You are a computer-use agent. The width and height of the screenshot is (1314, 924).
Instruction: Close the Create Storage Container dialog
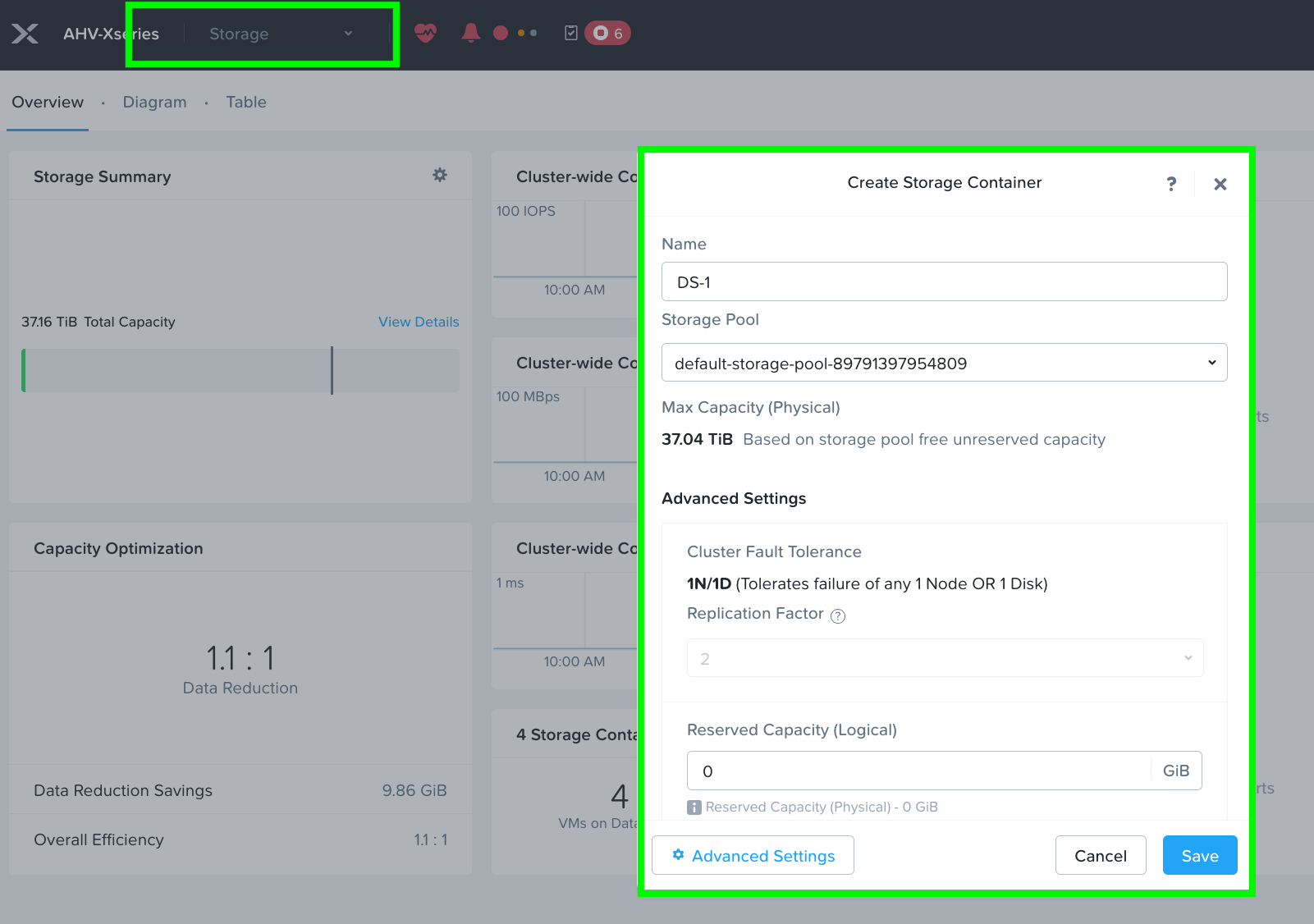[1220, 184]
